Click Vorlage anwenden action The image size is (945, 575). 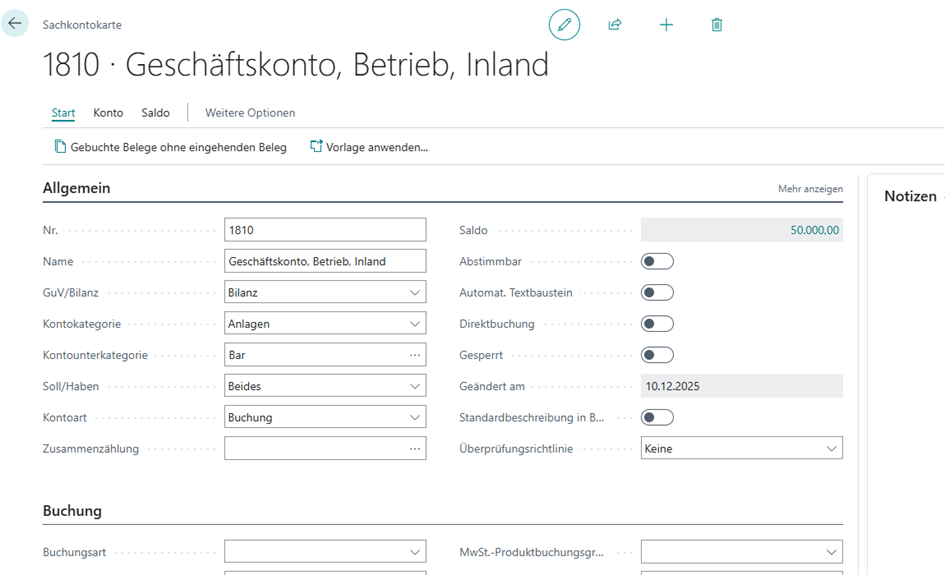[x=369, y=147]
